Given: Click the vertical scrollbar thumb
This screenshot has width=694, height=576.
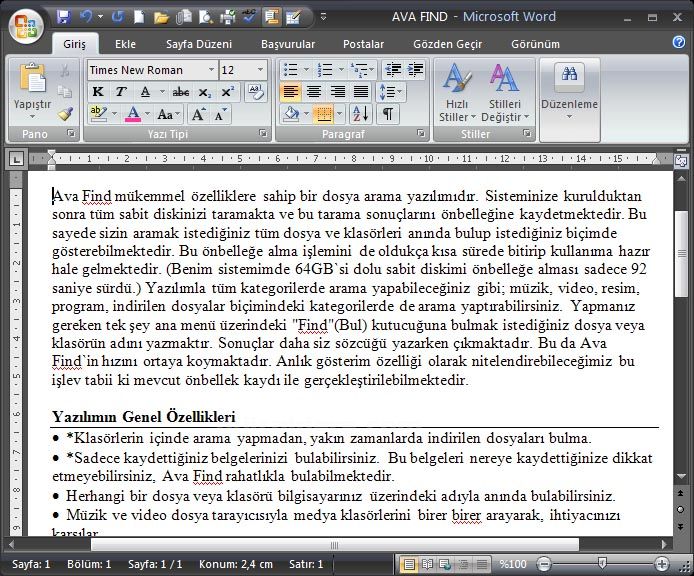Looking at the screenshot, I should click(x=681, y=254).
